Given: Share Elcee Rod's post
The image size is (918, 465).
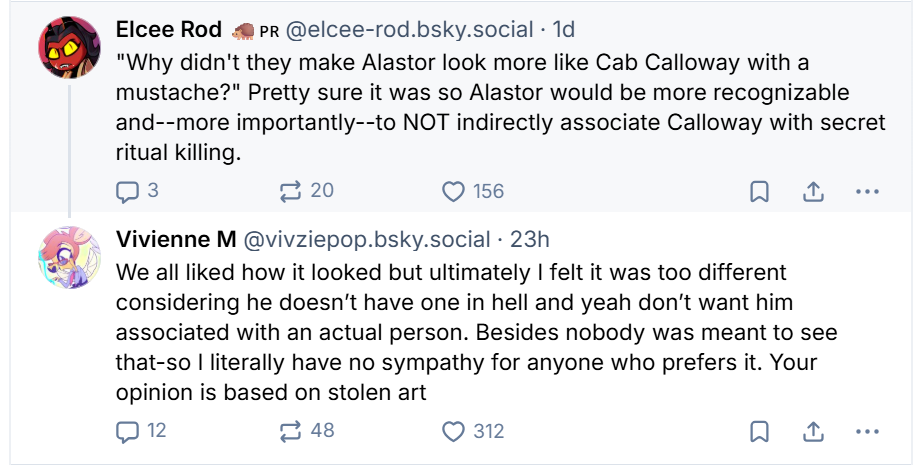Looking at the screenshot, I should tap(813, 191).
